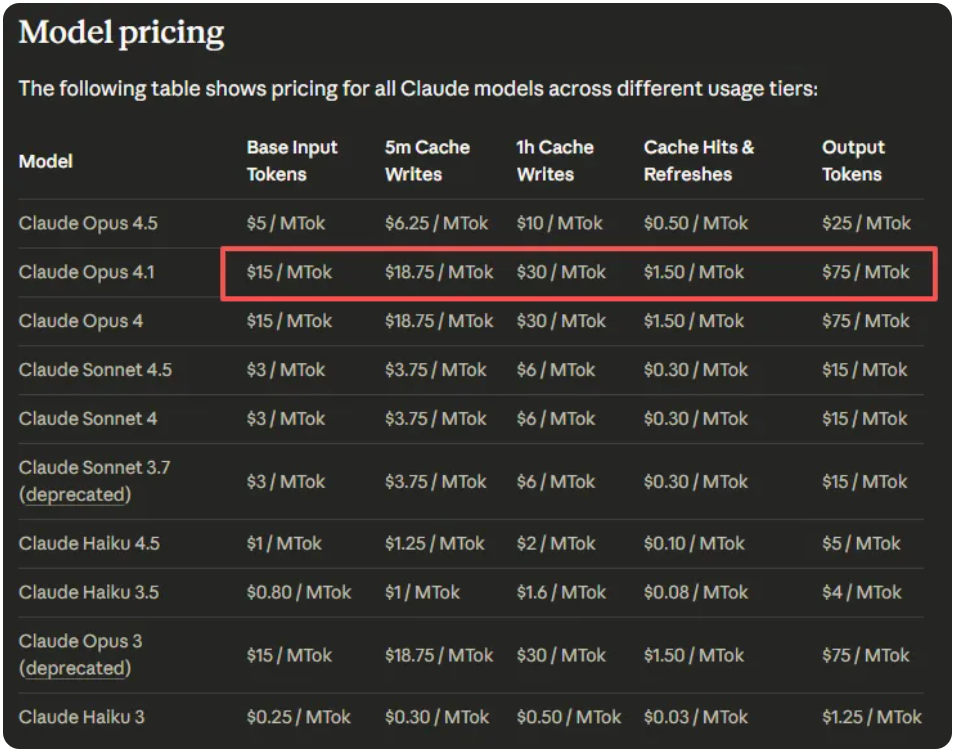This screenshot has width=957, height=753.
Task: Click the "Model pricing" heading
Action: click(x=121, y=33)
